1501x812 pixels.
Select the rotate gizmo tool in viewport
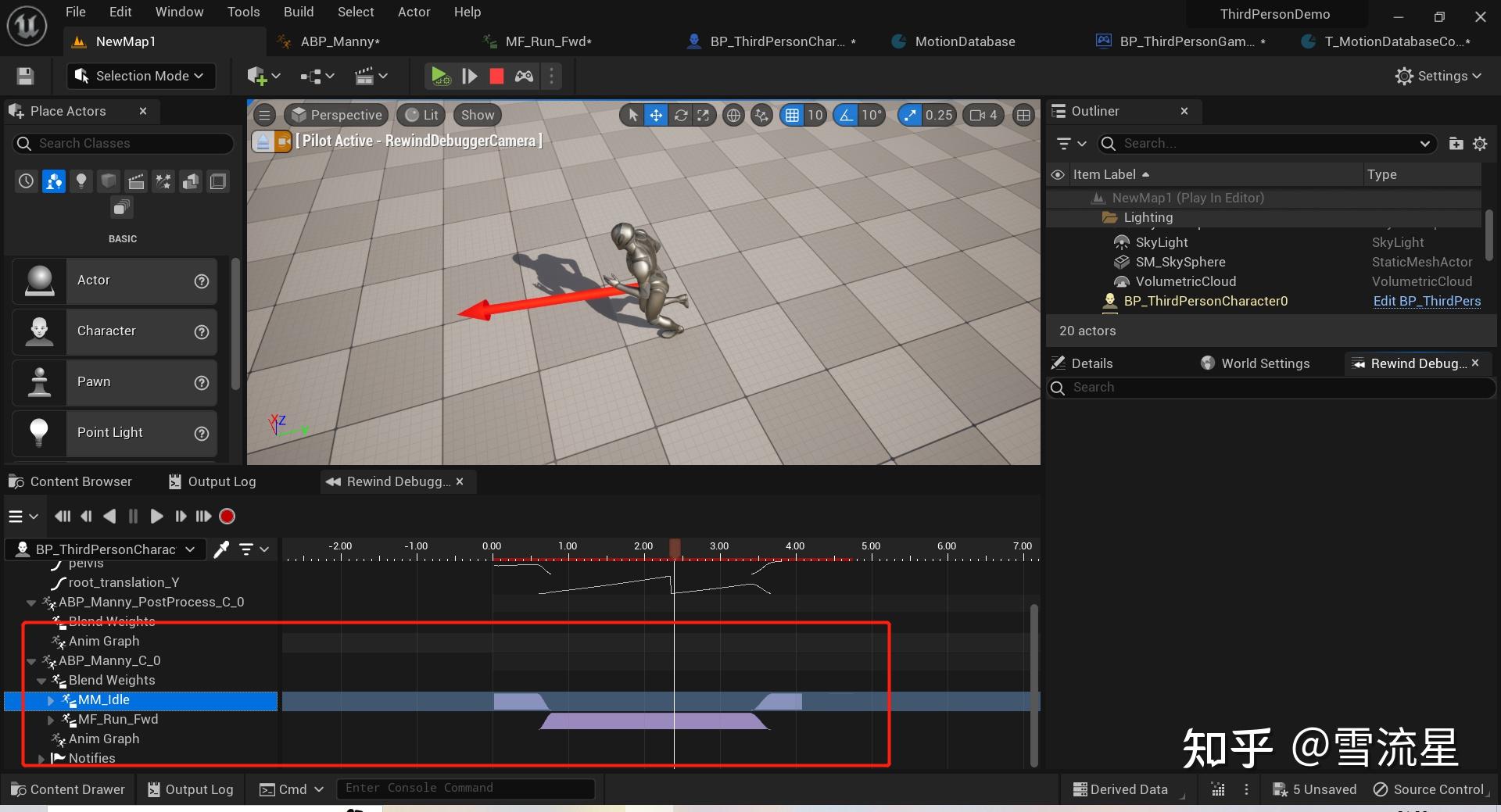click(x=681, y=116)
